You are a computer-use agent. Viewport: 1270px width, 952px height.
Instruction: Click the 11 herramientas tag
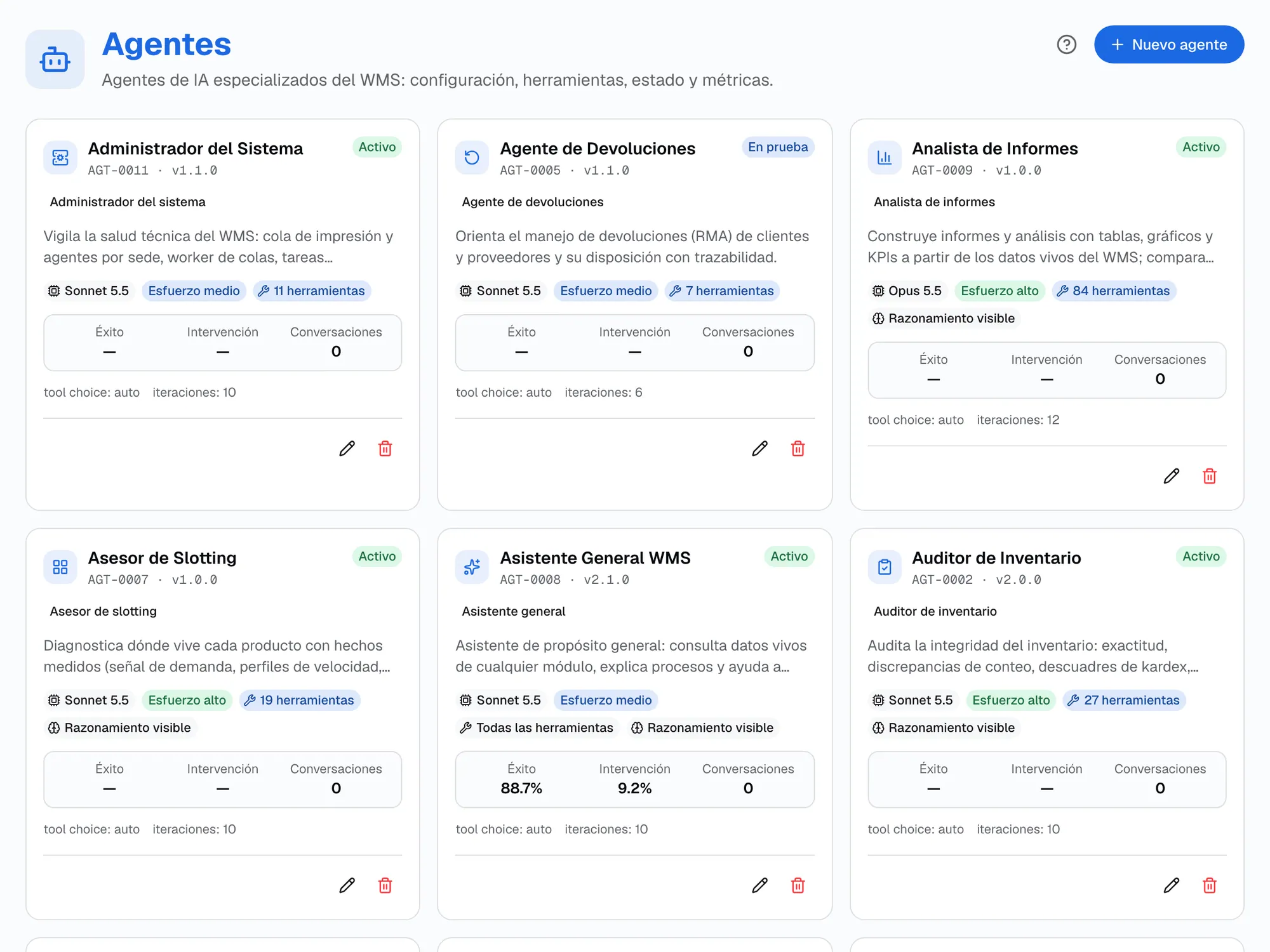pyautogui.click(x=312, y=291)
